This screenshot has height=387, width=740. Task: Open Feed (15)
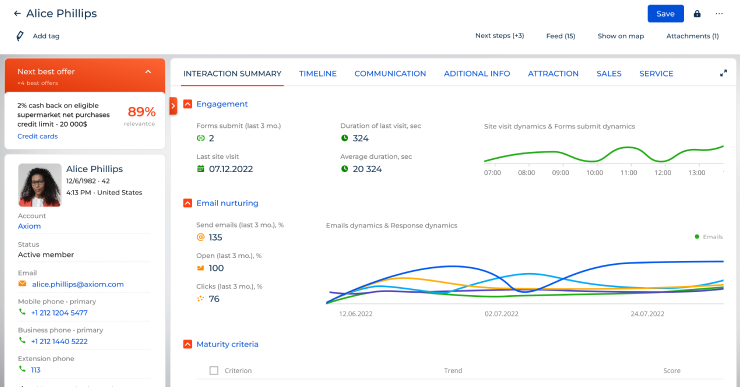pos(561,36)
